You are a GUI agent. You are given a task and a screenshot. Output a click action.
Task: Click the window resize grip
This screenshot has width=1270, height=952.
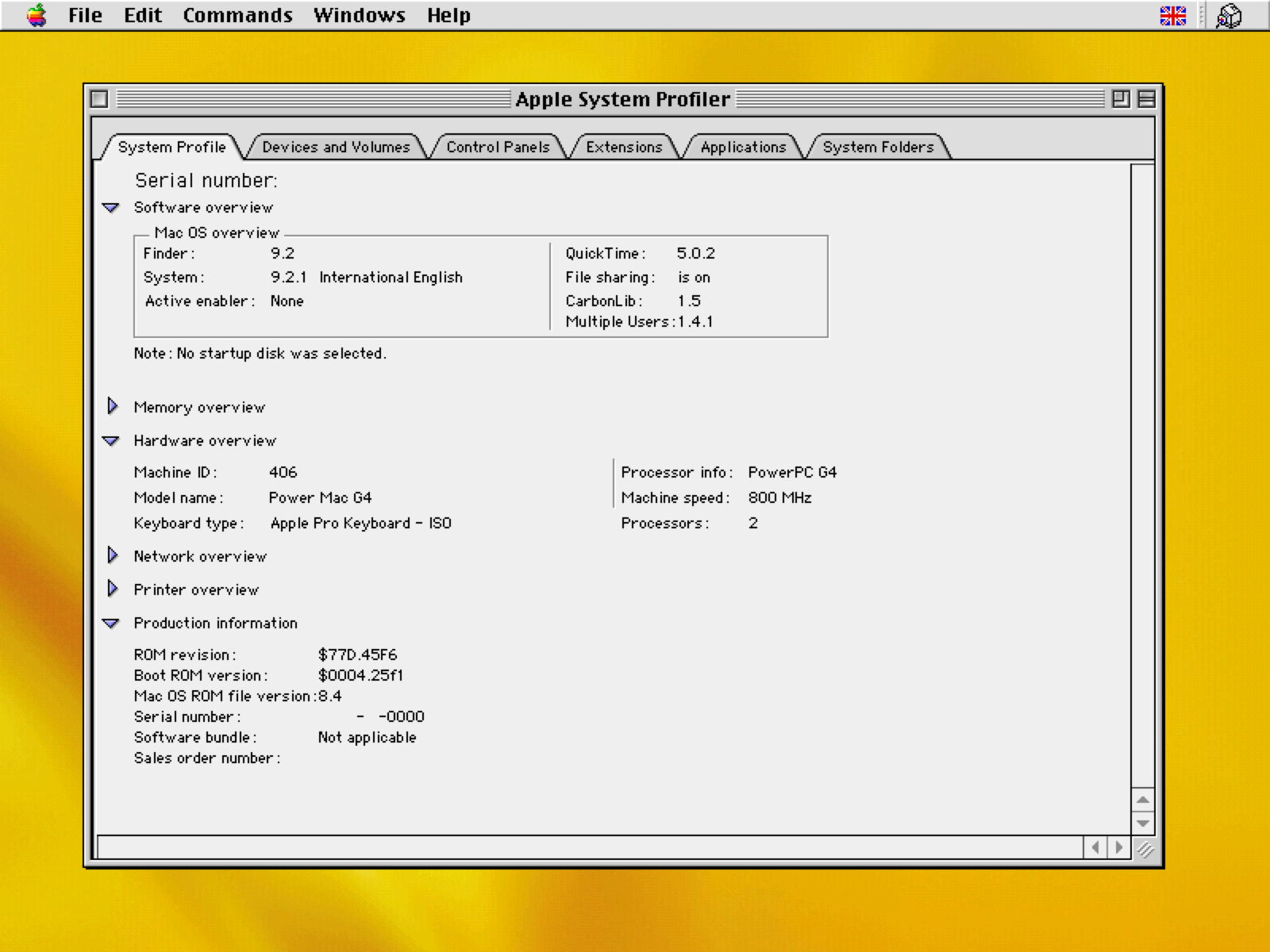tap(1144, 849)
